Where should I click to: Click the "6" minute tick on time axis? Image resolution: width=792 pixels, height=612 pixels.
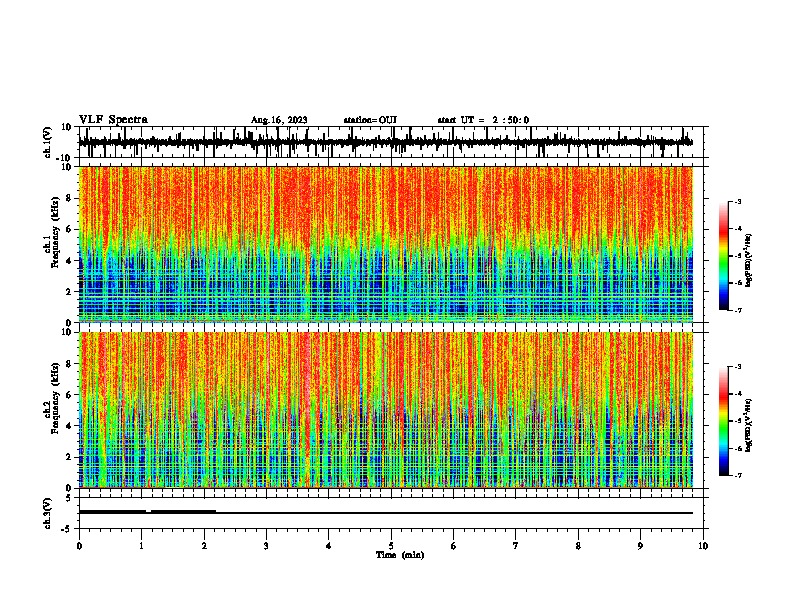(454, 546)
